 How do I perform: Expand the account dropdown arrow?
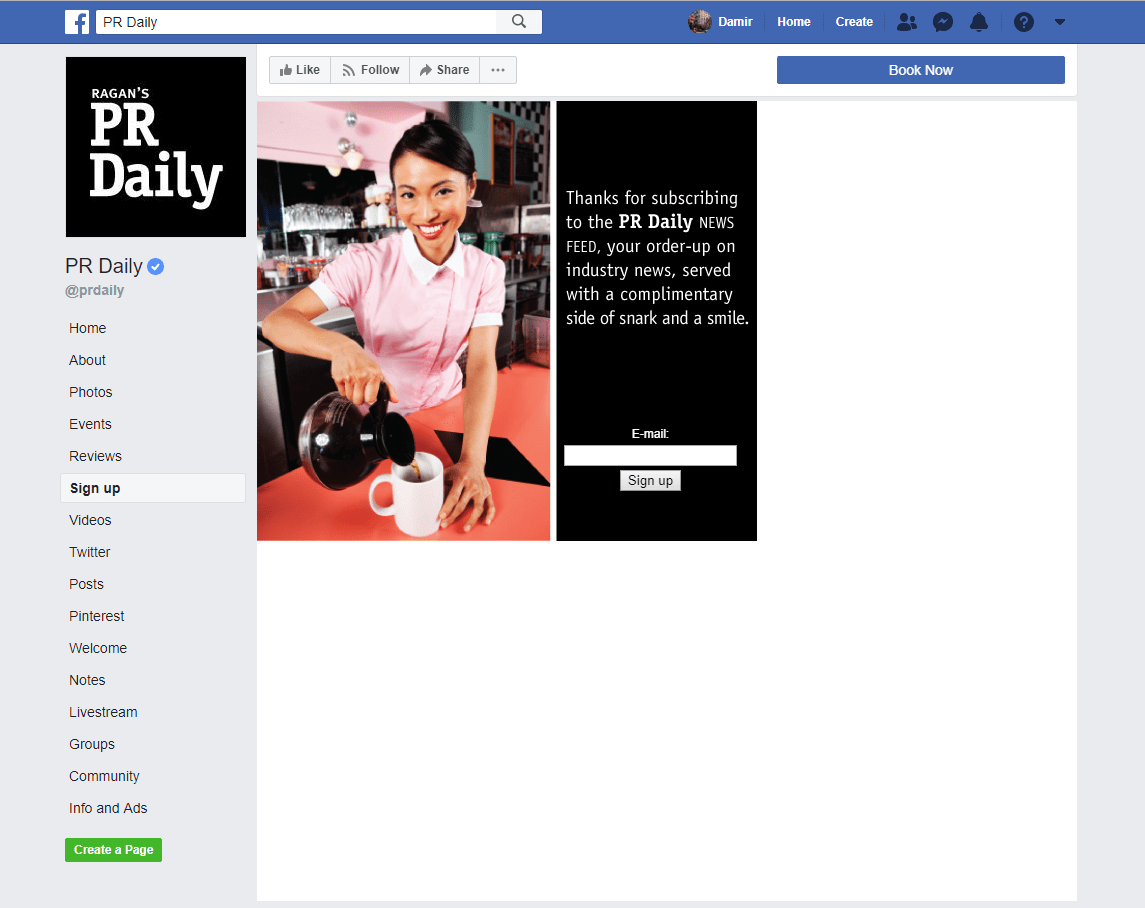pos(1060,22)
